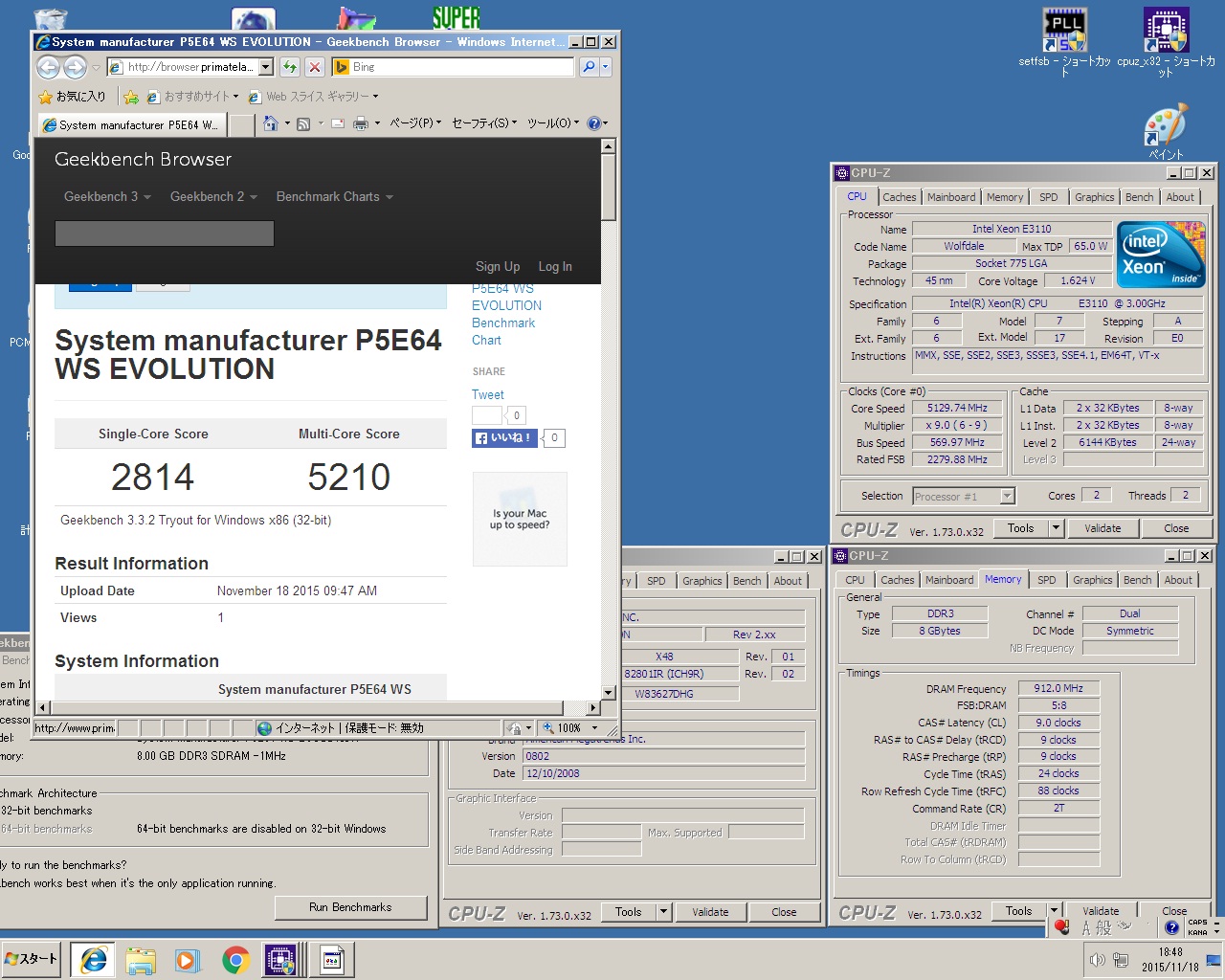Select the System manufacturer P5E64 browser tab
The width and height of the screenshot is (1225, 980).
click(132, 124)
